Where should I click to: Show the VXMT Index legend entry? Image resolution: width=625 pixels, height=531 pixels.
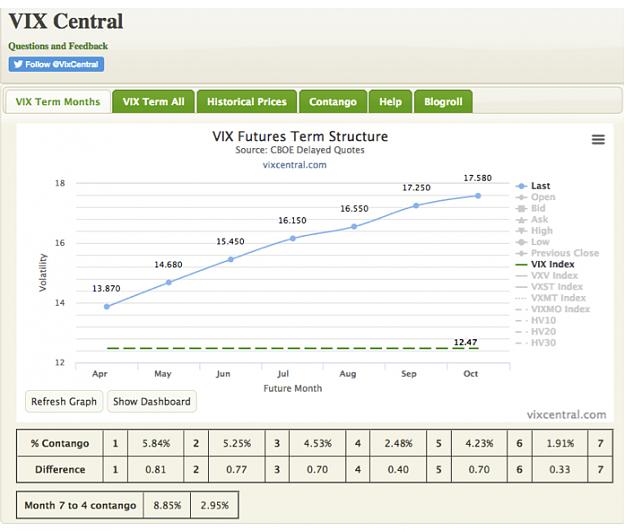pos(550,298)
